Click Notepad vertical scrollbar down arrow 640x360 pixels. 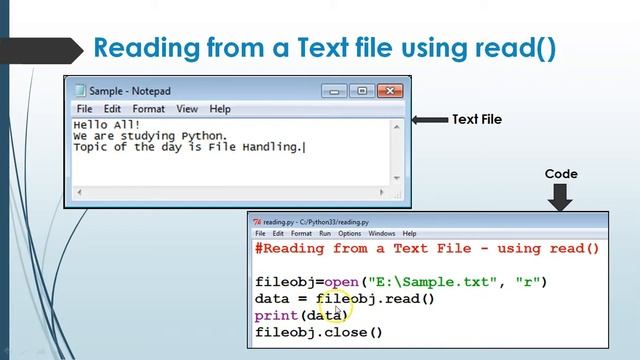[396, 178]
